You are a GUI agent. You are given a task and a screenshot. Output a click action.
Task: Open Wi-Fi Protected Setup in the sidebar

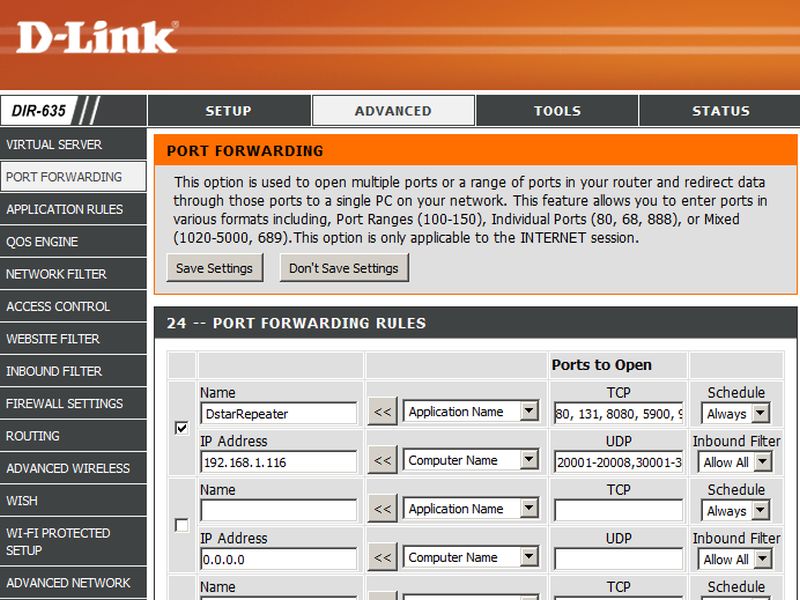tap(73, 541)
